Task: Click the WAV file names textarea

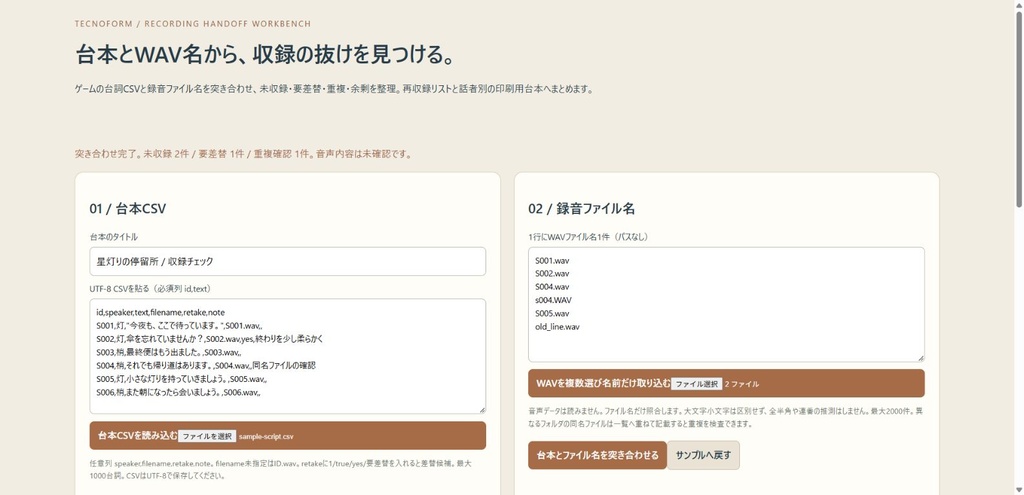Action: (x=726, y=304)
